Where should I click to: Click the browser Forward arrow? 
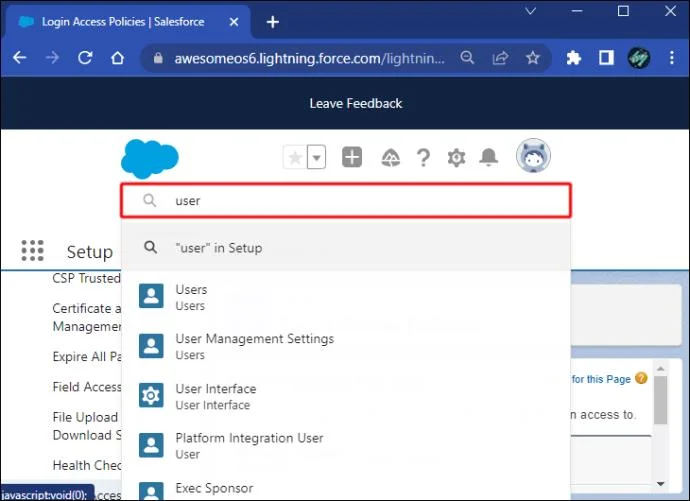coord(52,58)
